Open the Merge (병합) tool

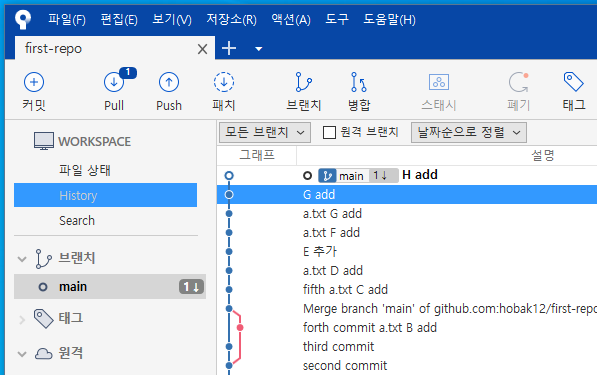pos(359,82)
